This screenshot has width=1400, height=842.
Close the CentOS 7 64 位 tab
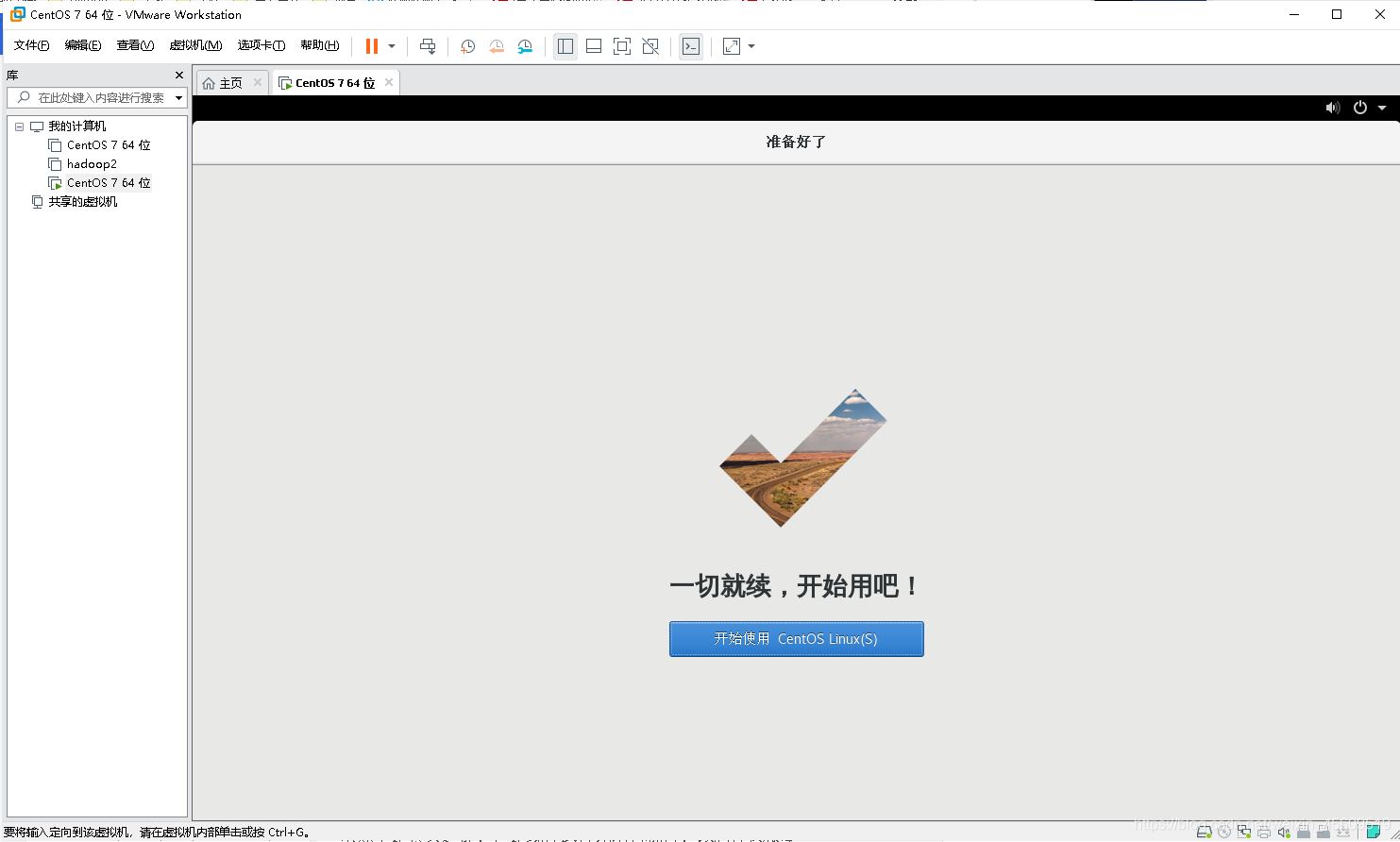coord(389,82)
